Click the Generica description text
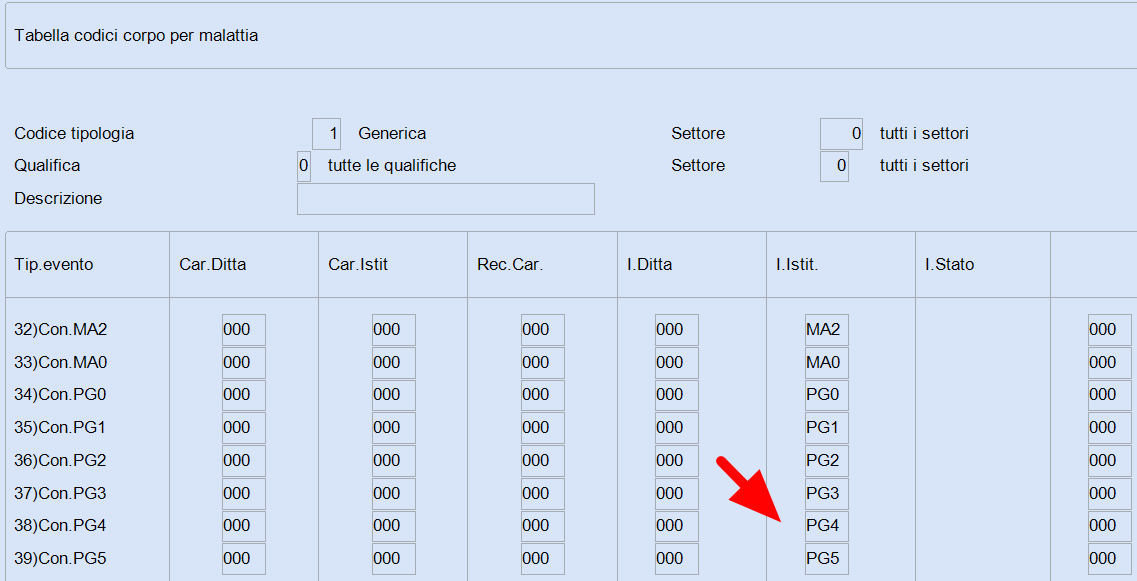Image resolution: width=1137 pixels, height=581 pixels. tap(392, 133)
